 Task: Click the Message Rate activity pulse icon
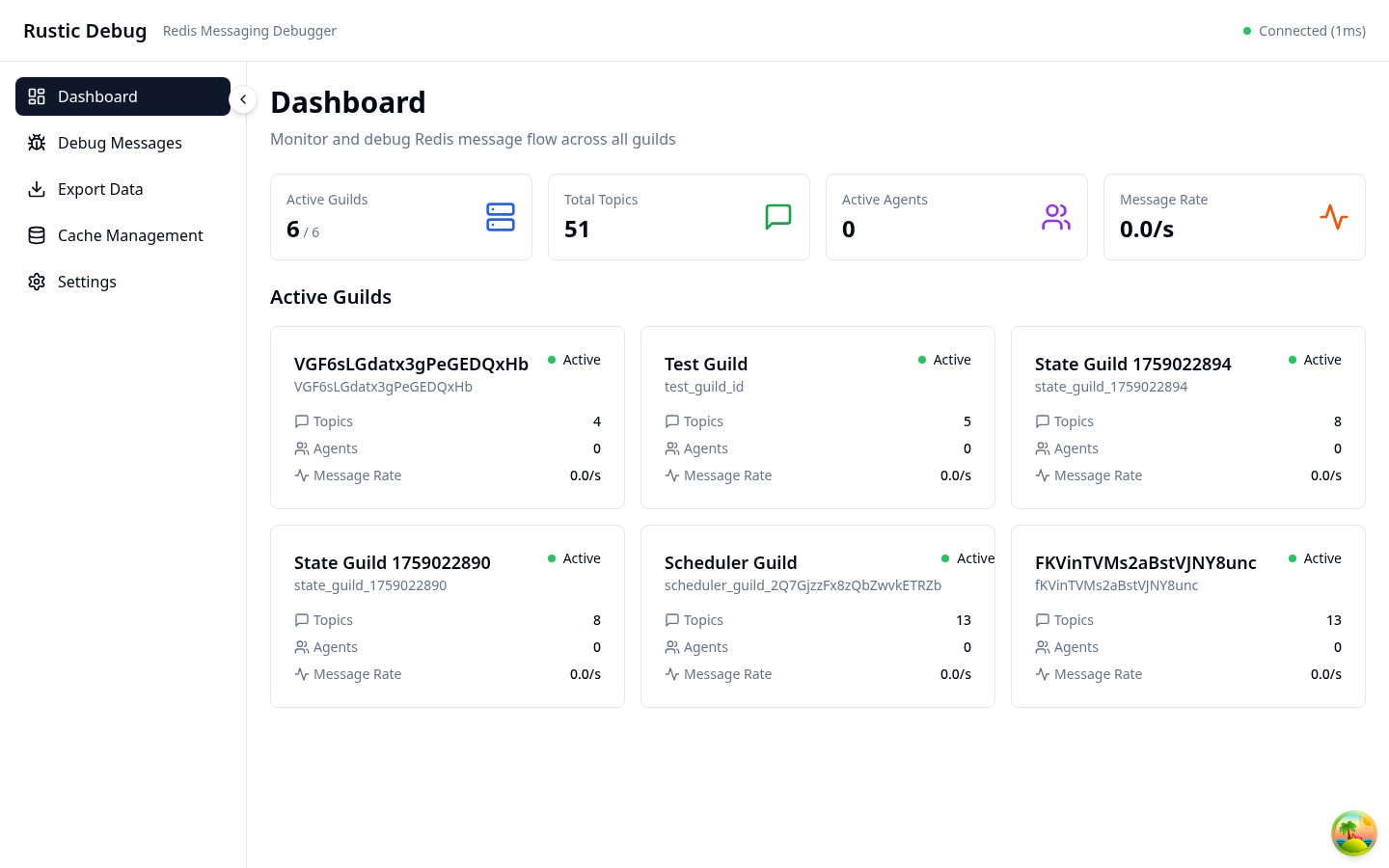click(1333, 217)
